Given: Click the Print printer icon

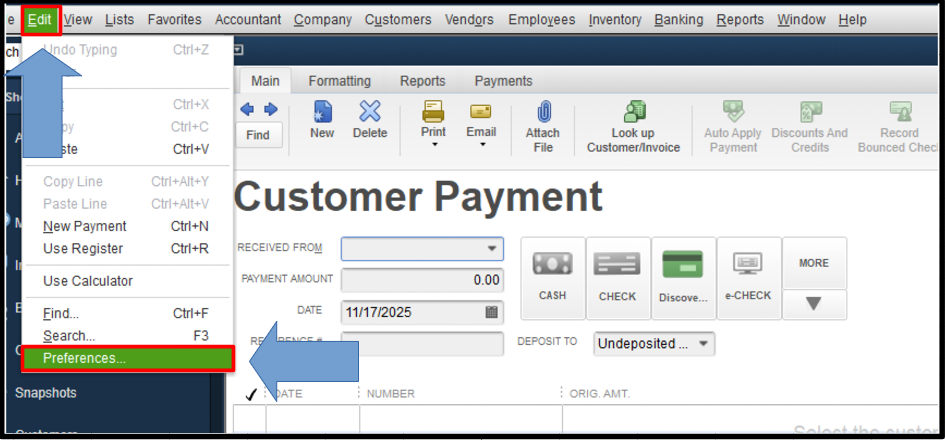Looking at the screenshot, I should 433,111.
